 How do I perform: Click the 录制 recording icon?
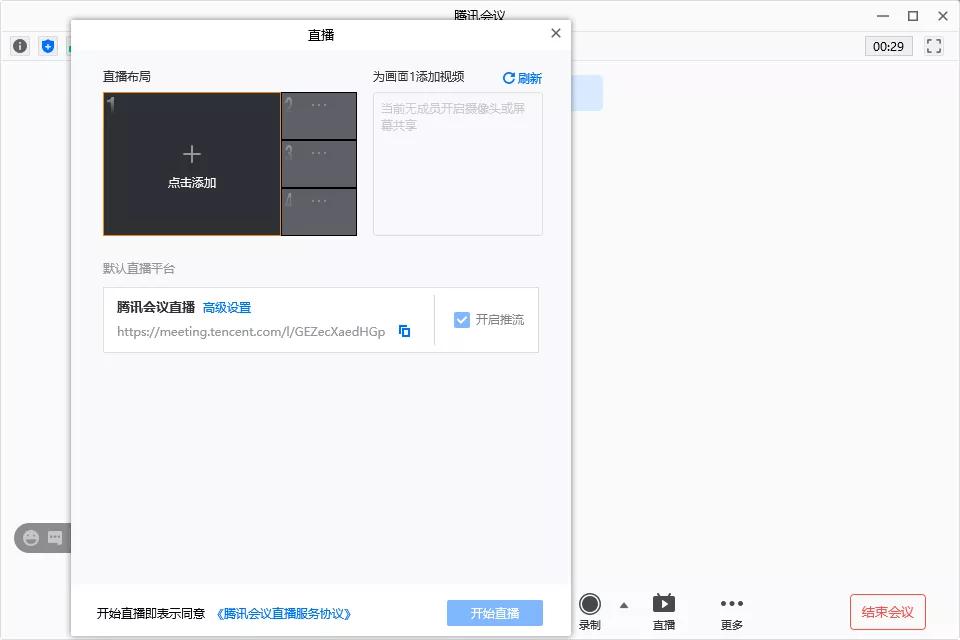(x=590, y=604)
